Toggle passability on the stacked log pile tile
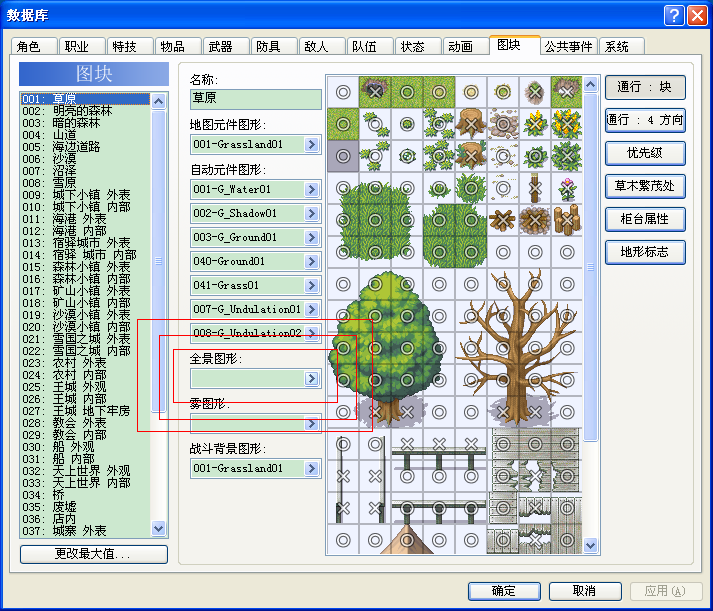 pyautogui.click(x=567, y=220)
